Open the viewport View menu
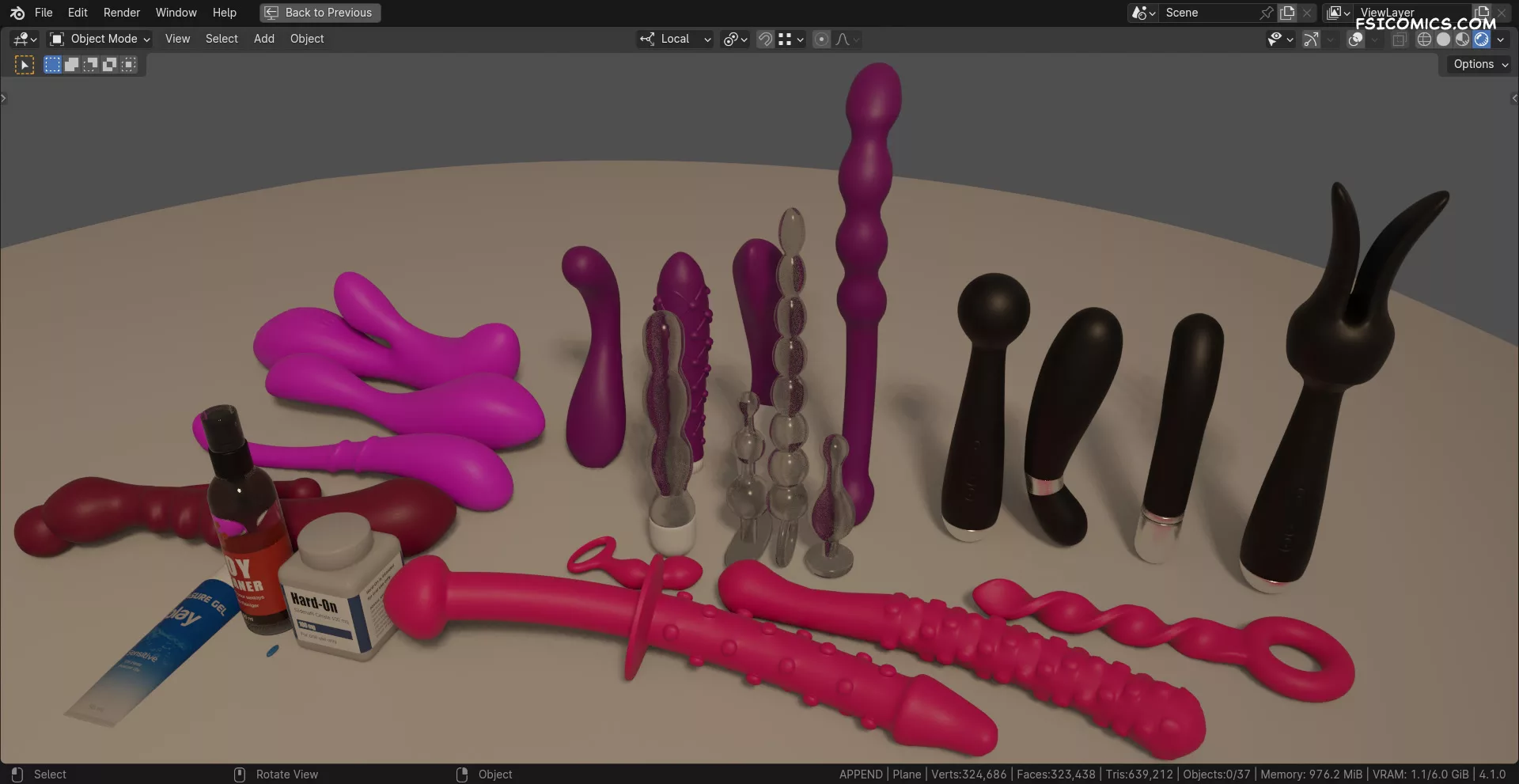The height and width of the screenshot is (784, 1519). tap(177, 39)
